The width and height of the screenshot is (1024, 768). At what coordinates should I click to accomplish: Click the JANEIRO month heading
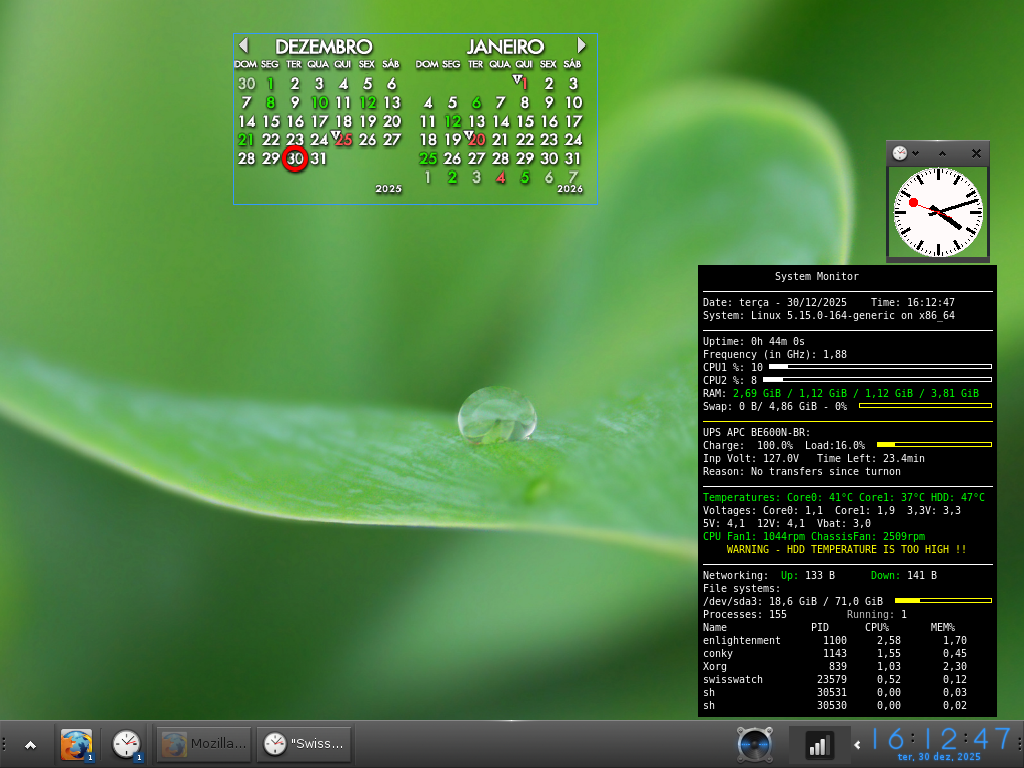505,47
